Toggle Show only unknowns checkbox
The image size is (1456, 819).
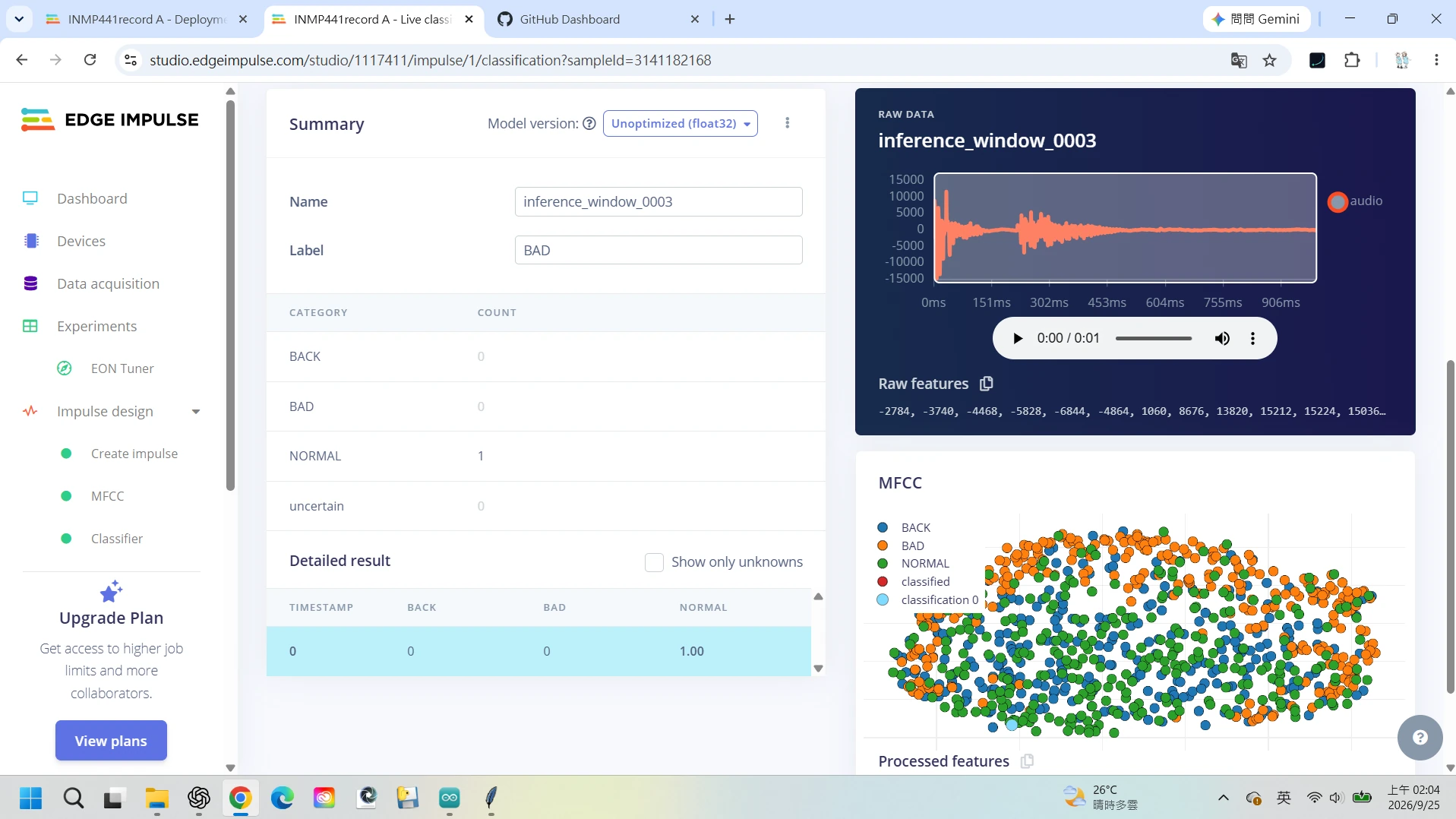coord(653,562)
